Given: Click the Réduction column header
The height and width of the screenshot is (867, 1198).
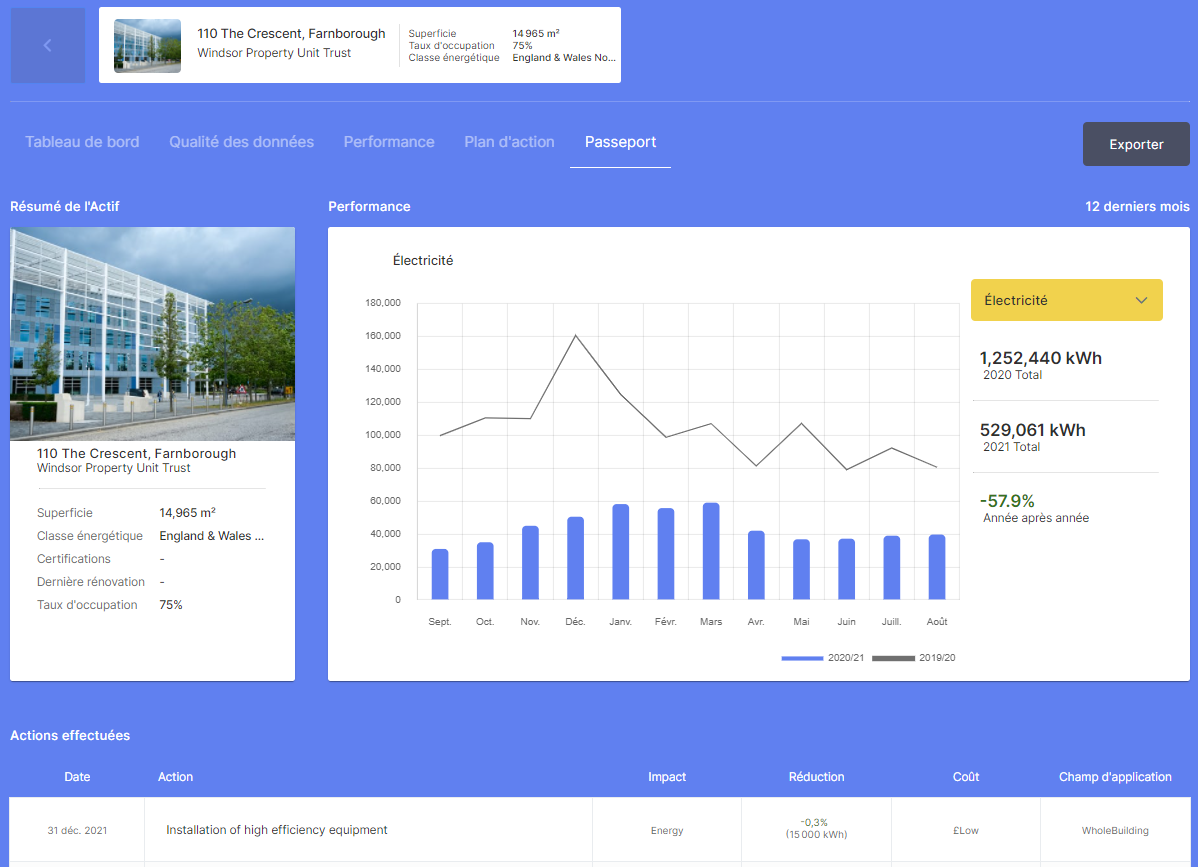Looking at the screenshot, I should pos(816,777).
